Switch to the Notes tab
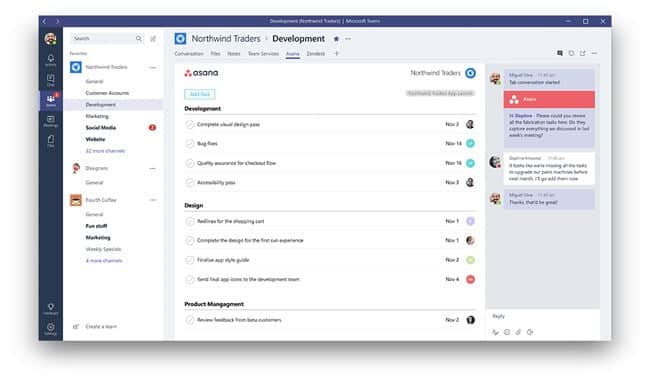The width and height of the screenshot is (650, 380). (x=234, y=53)
